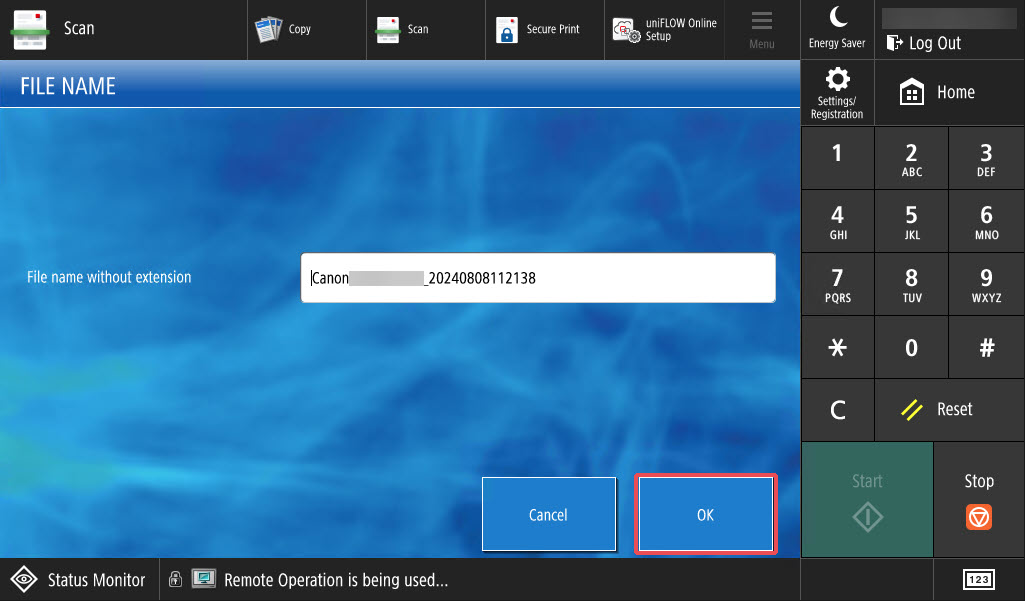Screen dimensions: 1025x601
Task: Click the 123 counter check icon
Action: [x=979, y=579]
